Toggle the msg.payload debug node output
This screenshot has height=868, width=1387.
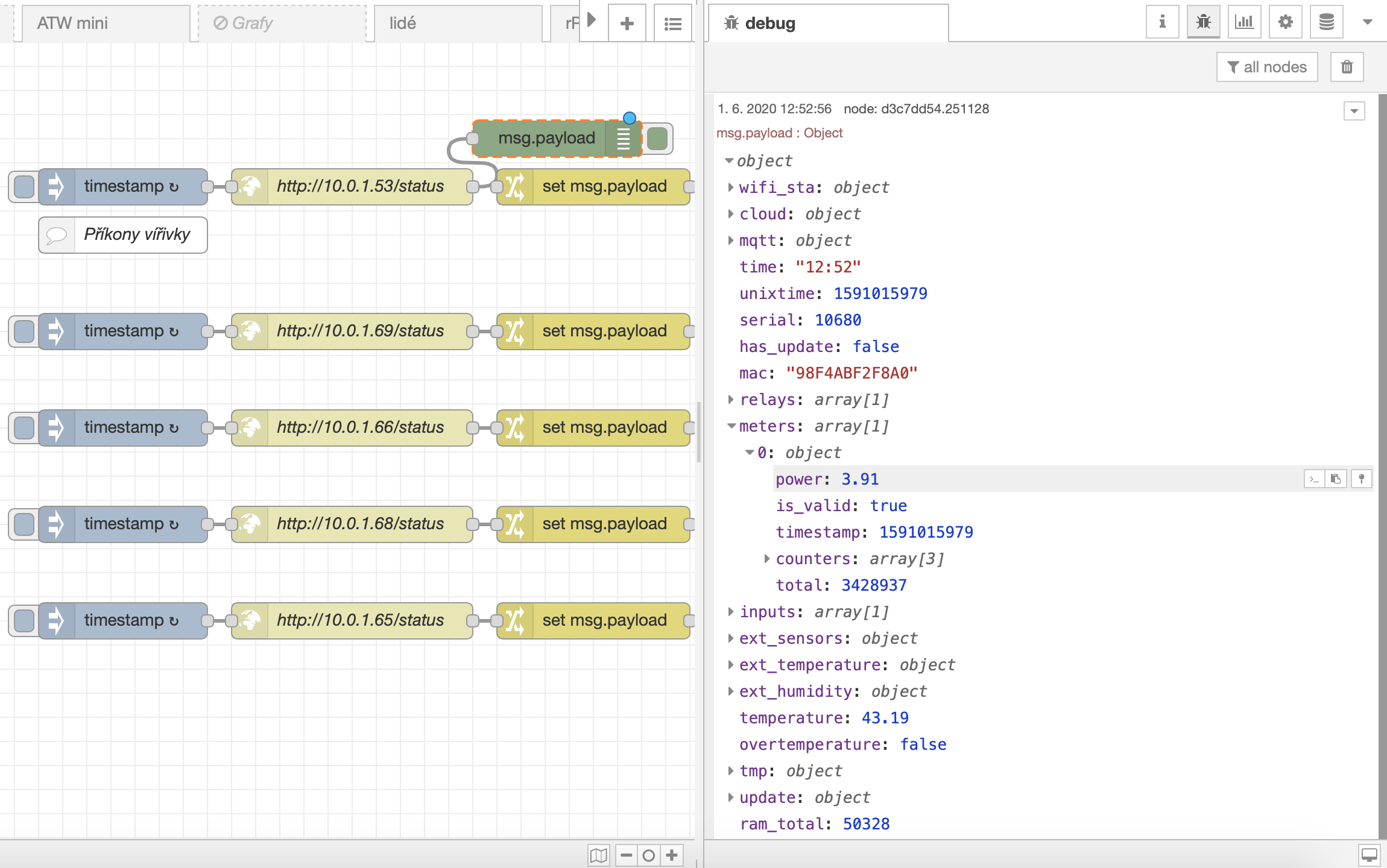(x=657, y=138)
